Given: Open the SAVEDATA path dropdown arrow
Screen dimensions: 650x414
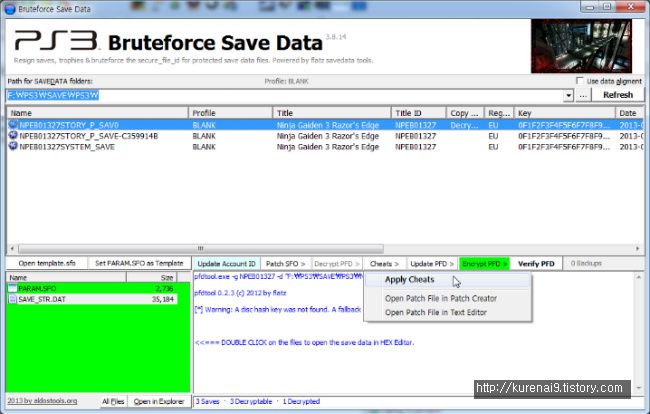Looking at the screenshot, I should (568, 96).
